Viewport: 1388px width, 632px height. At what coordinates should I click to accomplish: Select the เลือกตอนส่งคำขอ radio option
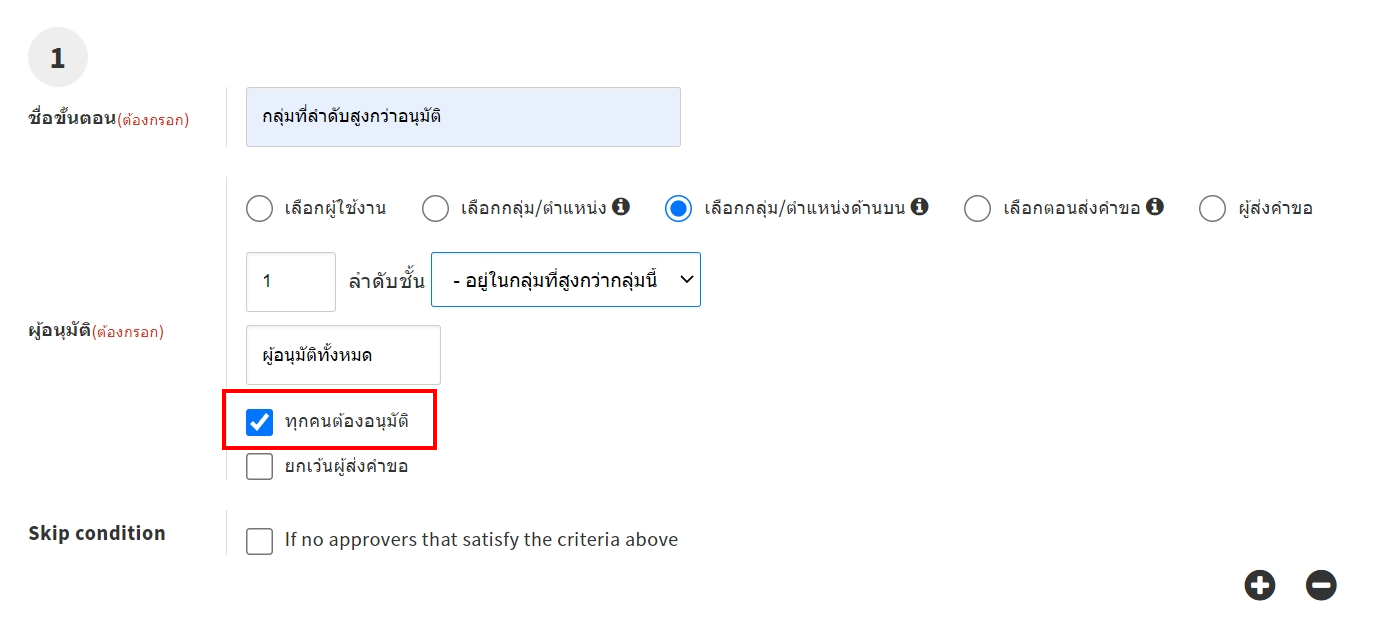(977, 209)
